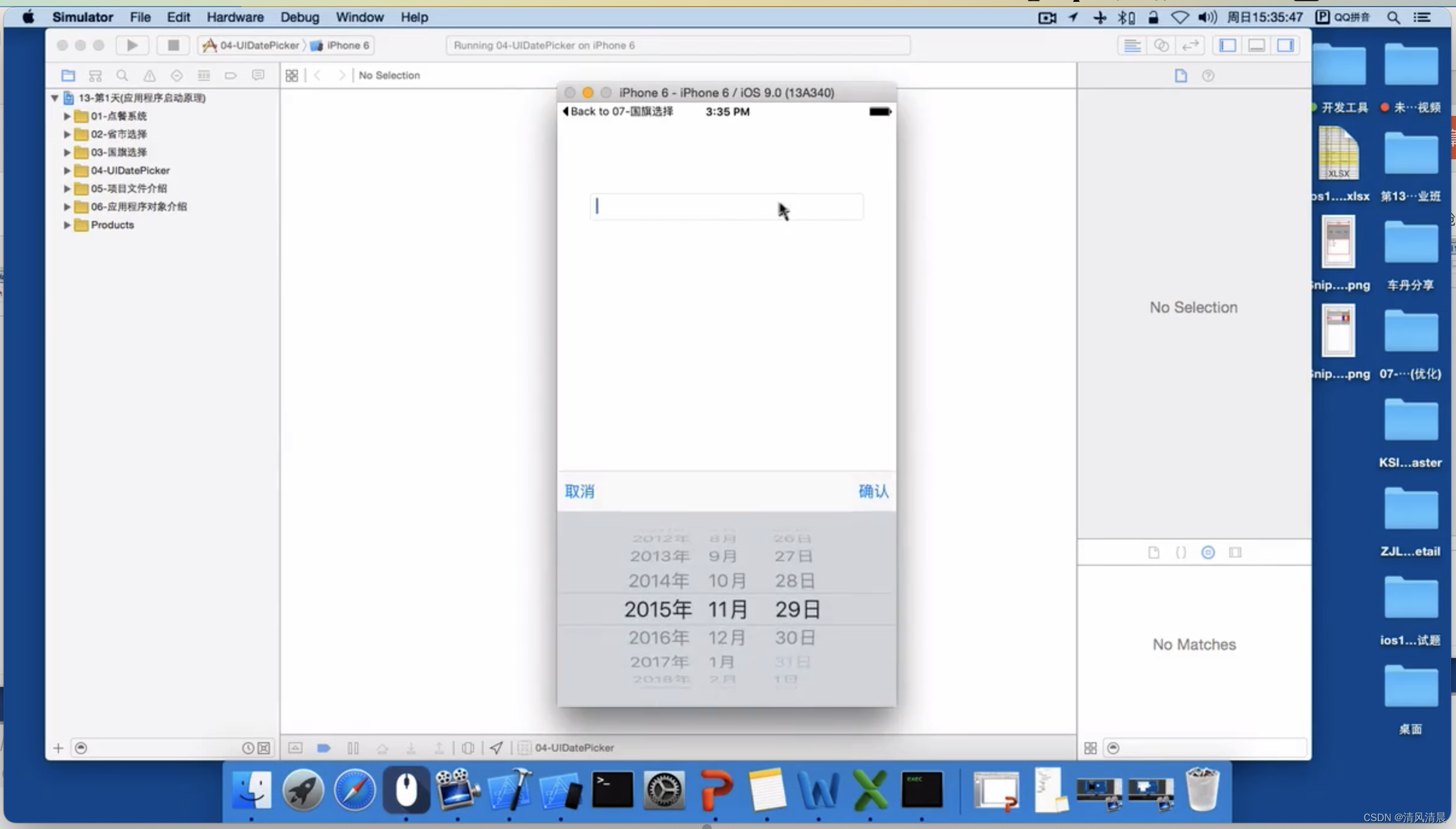
Task: Open the Debug menu
Action: (x=300, y=17)
